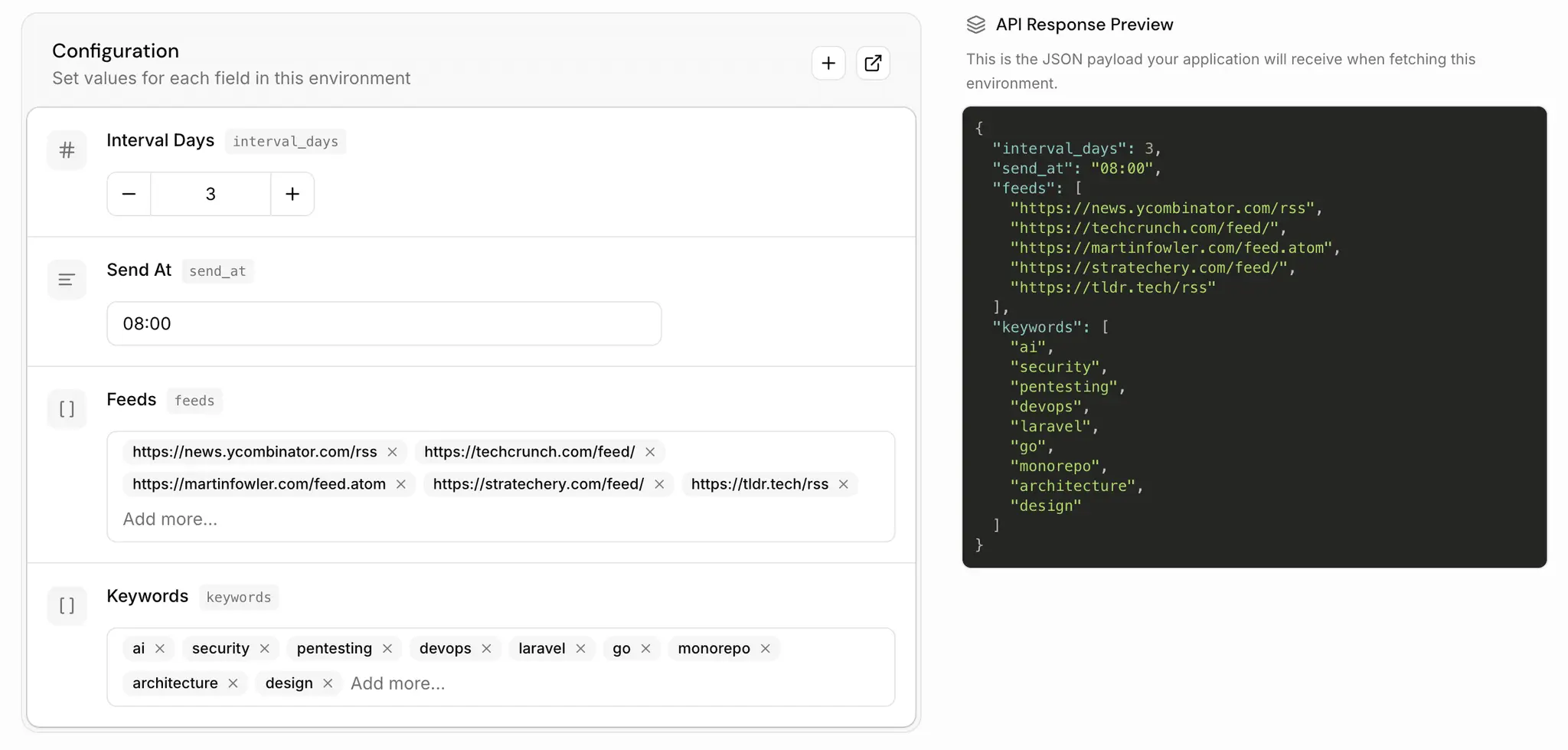The width and height of the screenshot is (1568, 750).
Task: Click "Set values for each field" subtitle
Action: click(231, 78)
